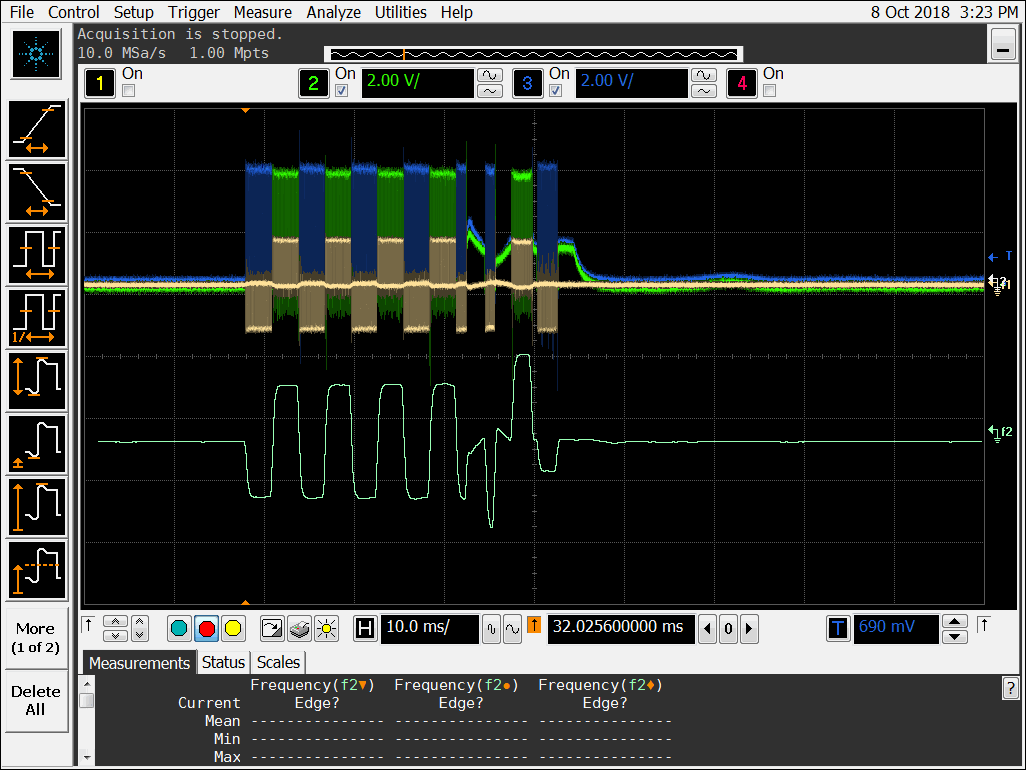Image resolution: width=1026 pixels, height=770 pixels.
Task: Click the 10.0 ms/ timebase field
Action: tap(429, 629)
